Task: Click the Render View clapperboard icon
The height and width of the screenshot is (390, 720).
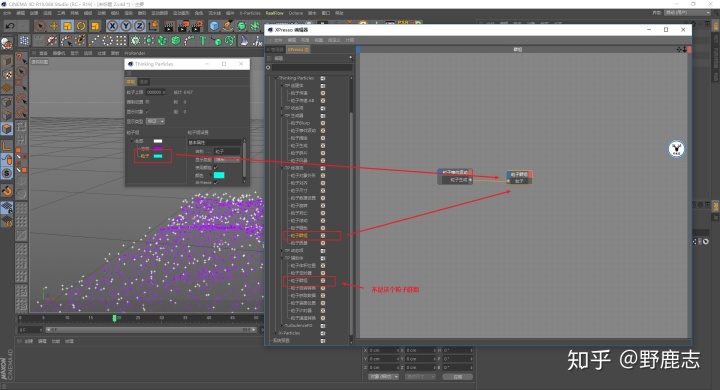Action: click(169, 26)
